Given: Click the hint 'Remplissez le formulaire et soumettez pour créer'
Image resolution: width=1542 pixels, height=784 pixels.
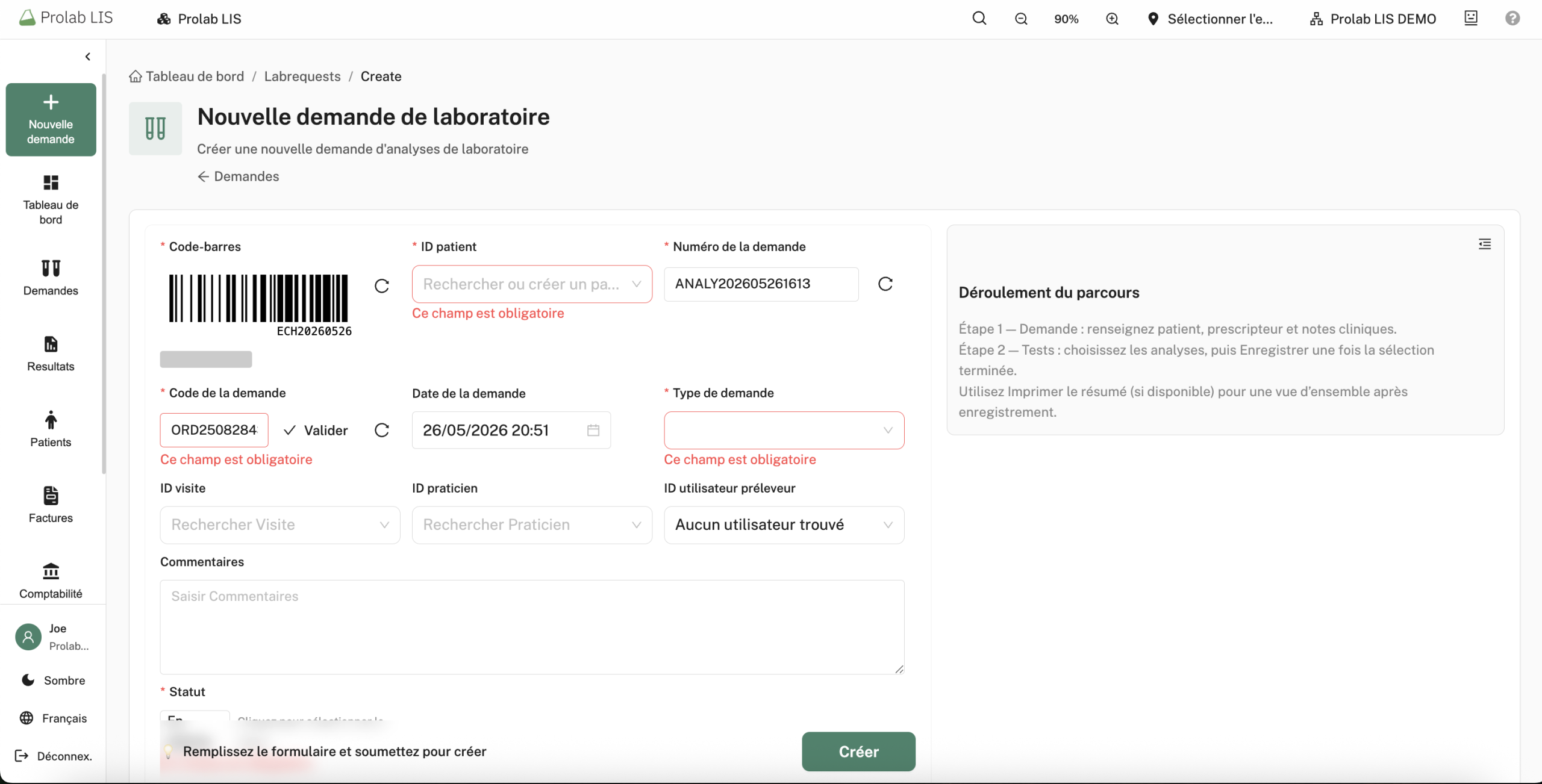Looking at the screenshot, I should [x=334, y=751].
